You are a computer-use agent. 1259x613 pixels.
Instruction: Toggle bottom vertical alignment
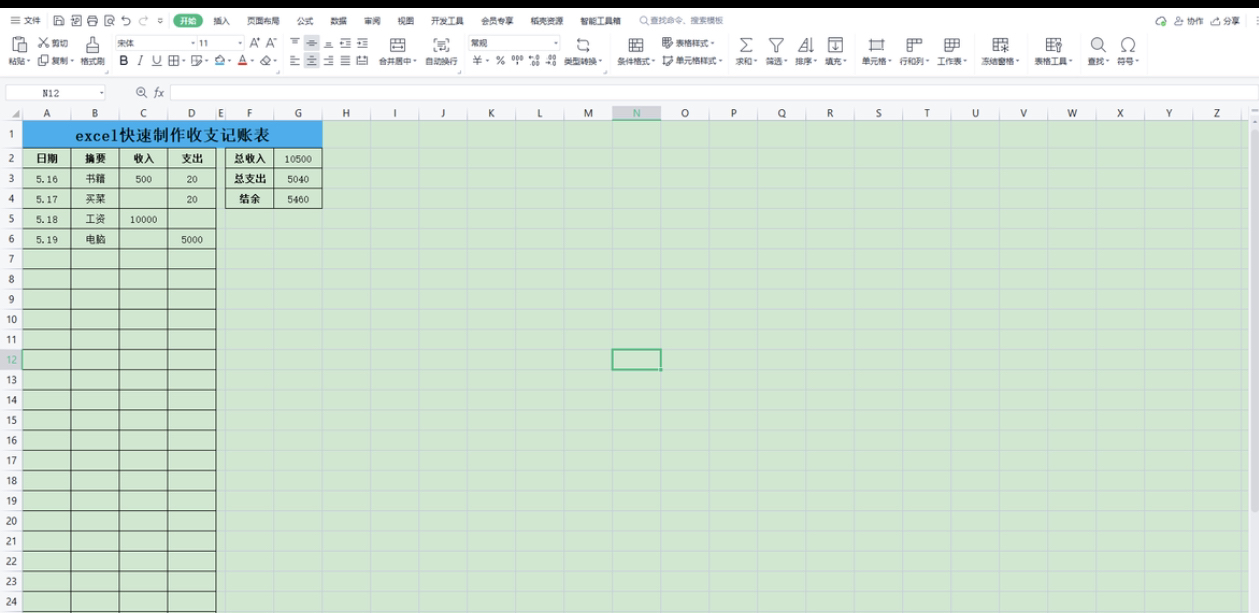(328, 43)
